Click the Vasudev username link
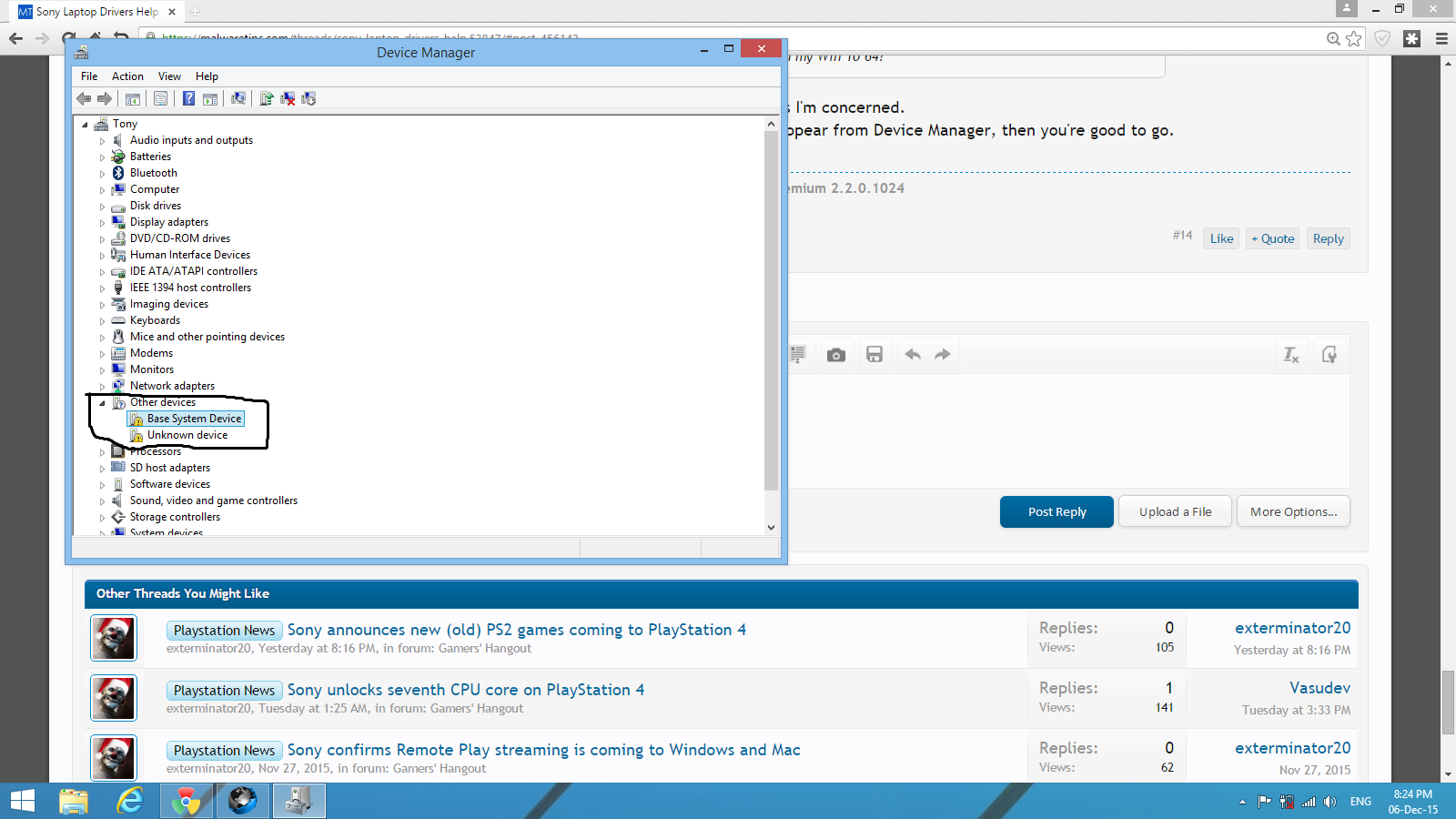The height and width of the screenshot is (819, 1456). tap(1319, 688)
